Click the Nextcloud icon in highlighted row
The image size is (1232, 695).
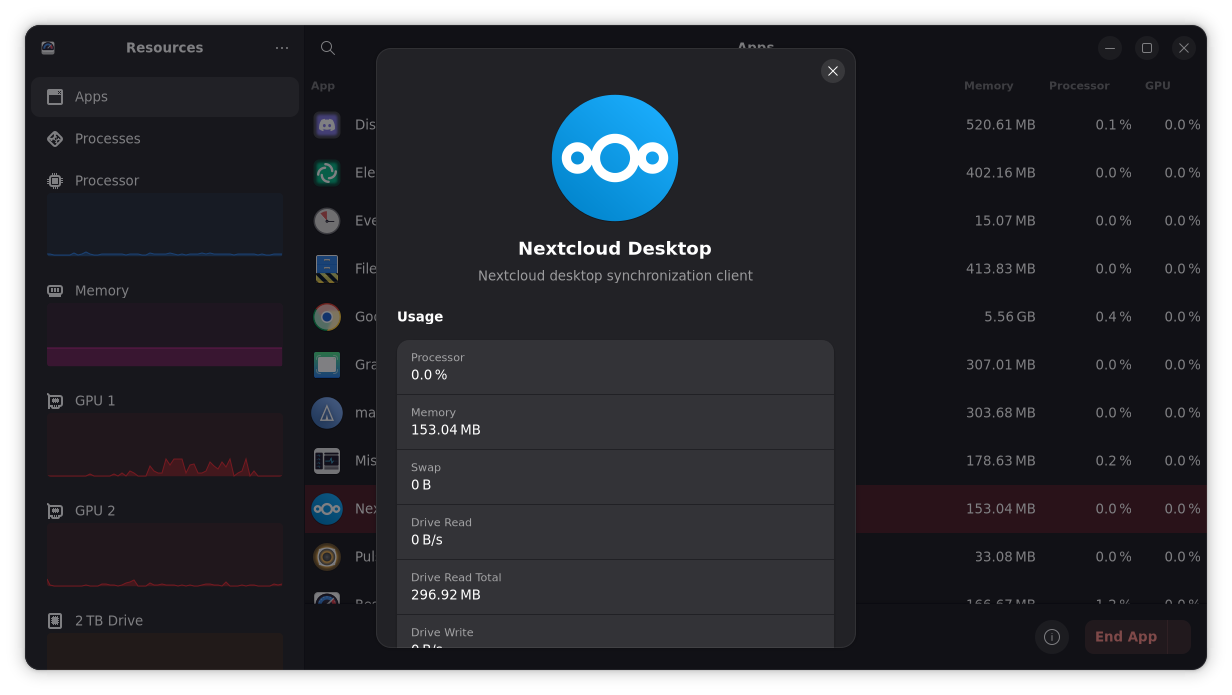[327, 509]
